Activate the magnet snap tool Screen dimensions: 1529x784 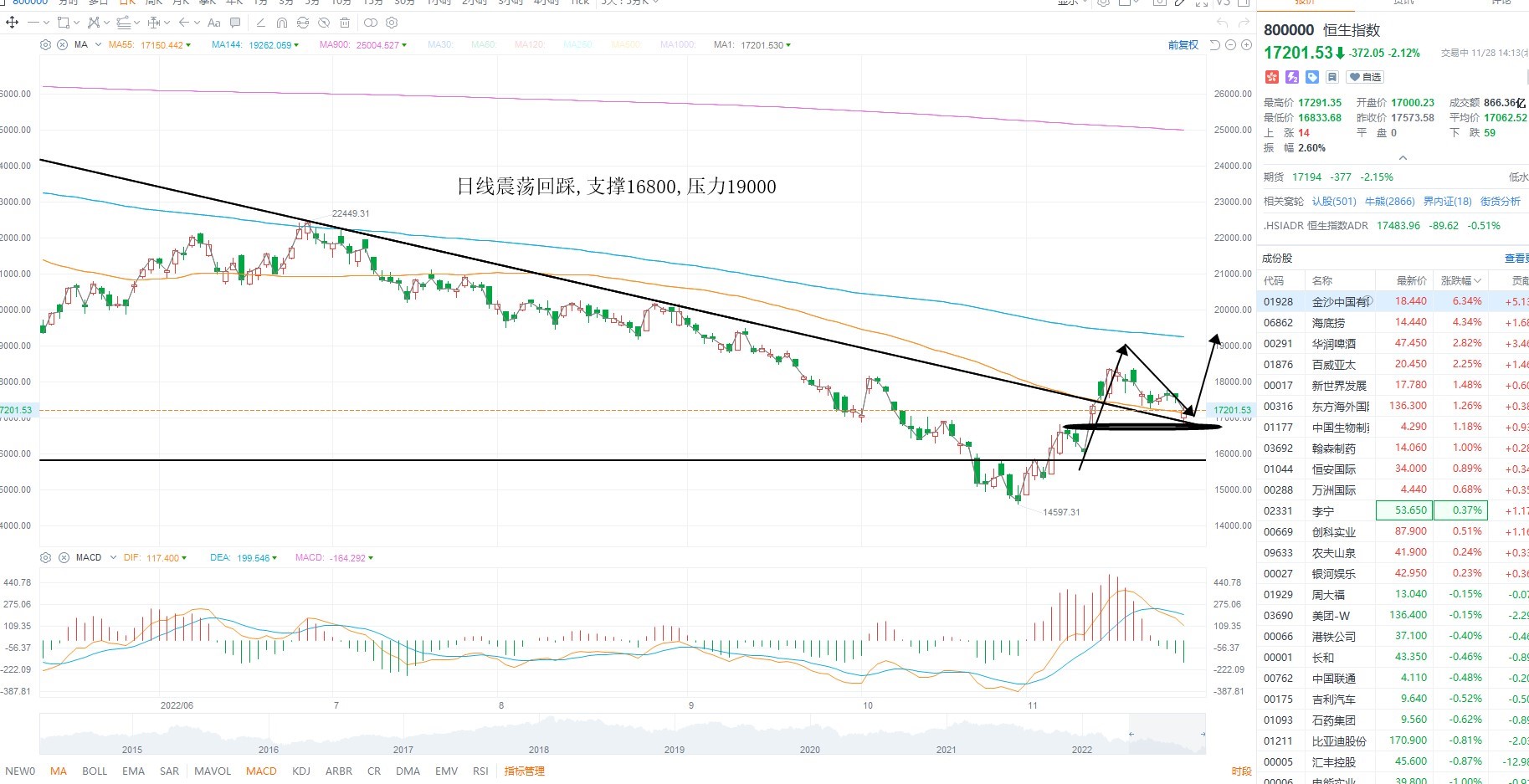[282, 23]
